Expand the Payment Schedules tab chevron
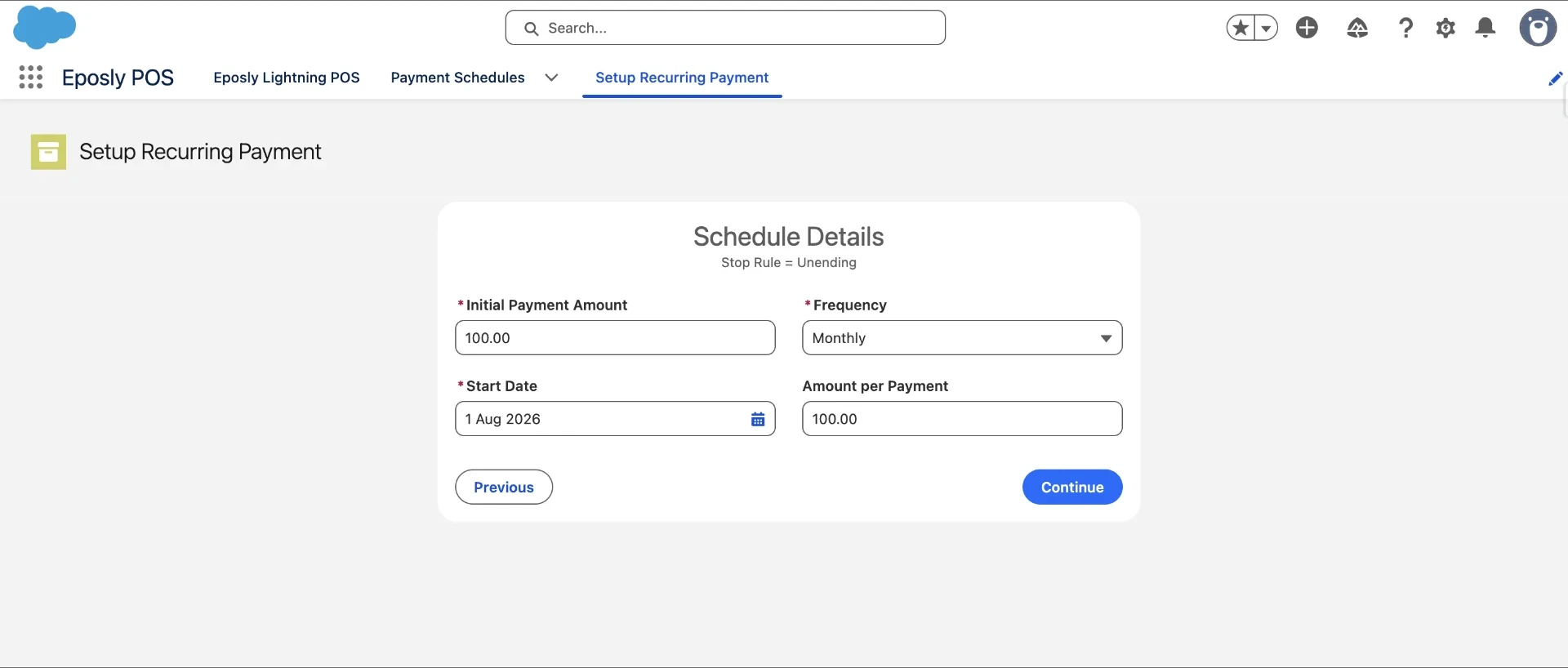The image size is (1568, 668). click(551, 78)
